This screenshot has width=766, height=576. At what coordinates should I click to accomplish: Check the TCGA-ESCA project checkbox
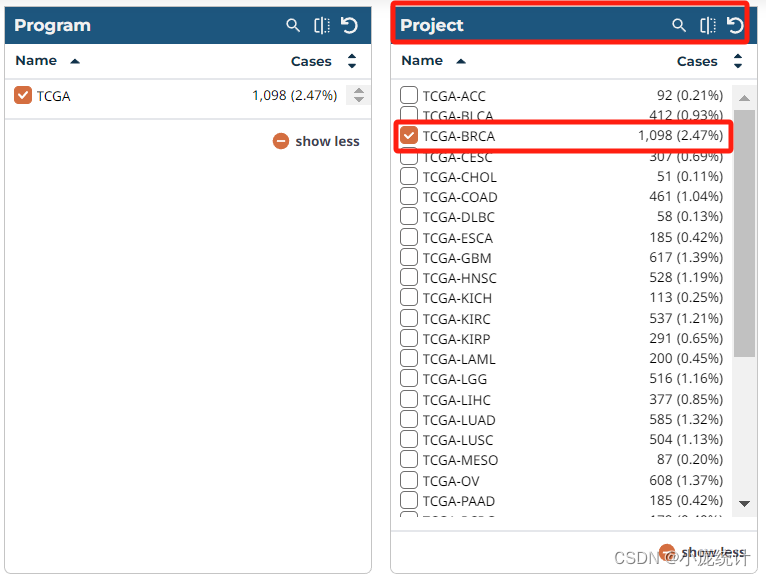pyautogui.click(x=409, y=237)
